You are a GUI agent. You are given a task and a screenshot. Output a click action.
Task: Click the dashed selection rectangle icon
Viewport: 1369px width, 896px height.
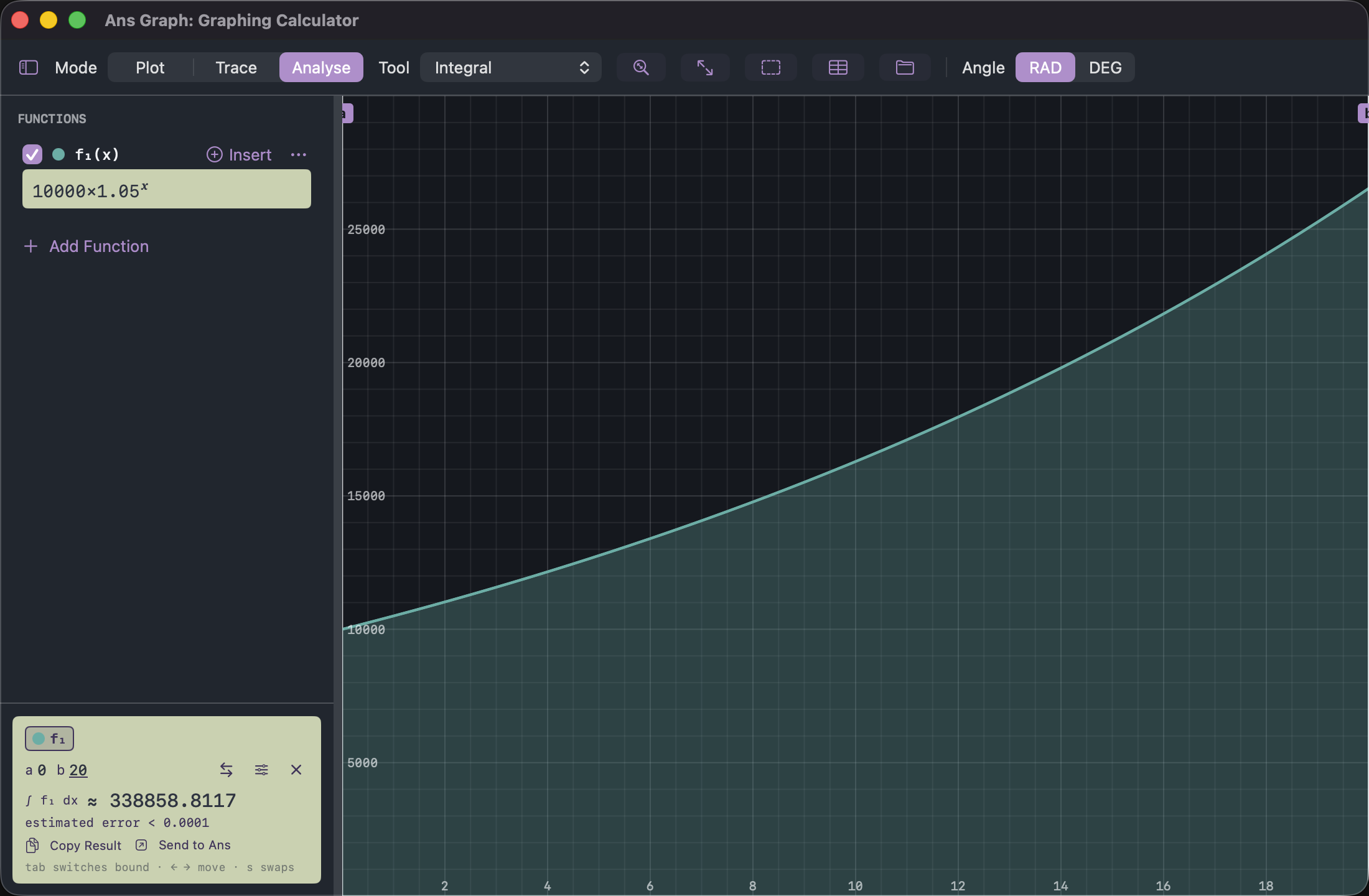[x=771, y=67]
